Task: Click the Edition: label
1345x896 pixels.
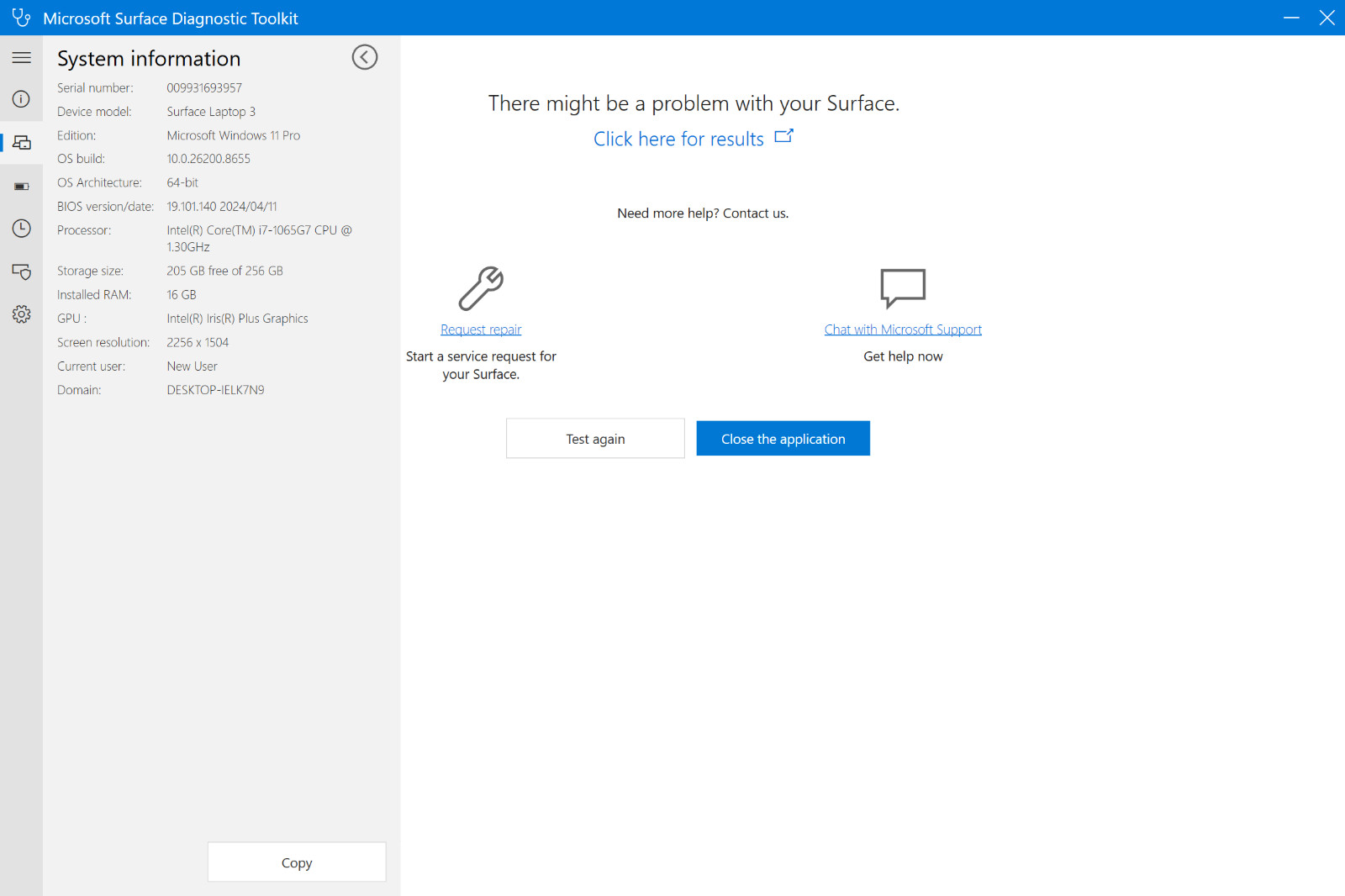Action: point(76,135)
